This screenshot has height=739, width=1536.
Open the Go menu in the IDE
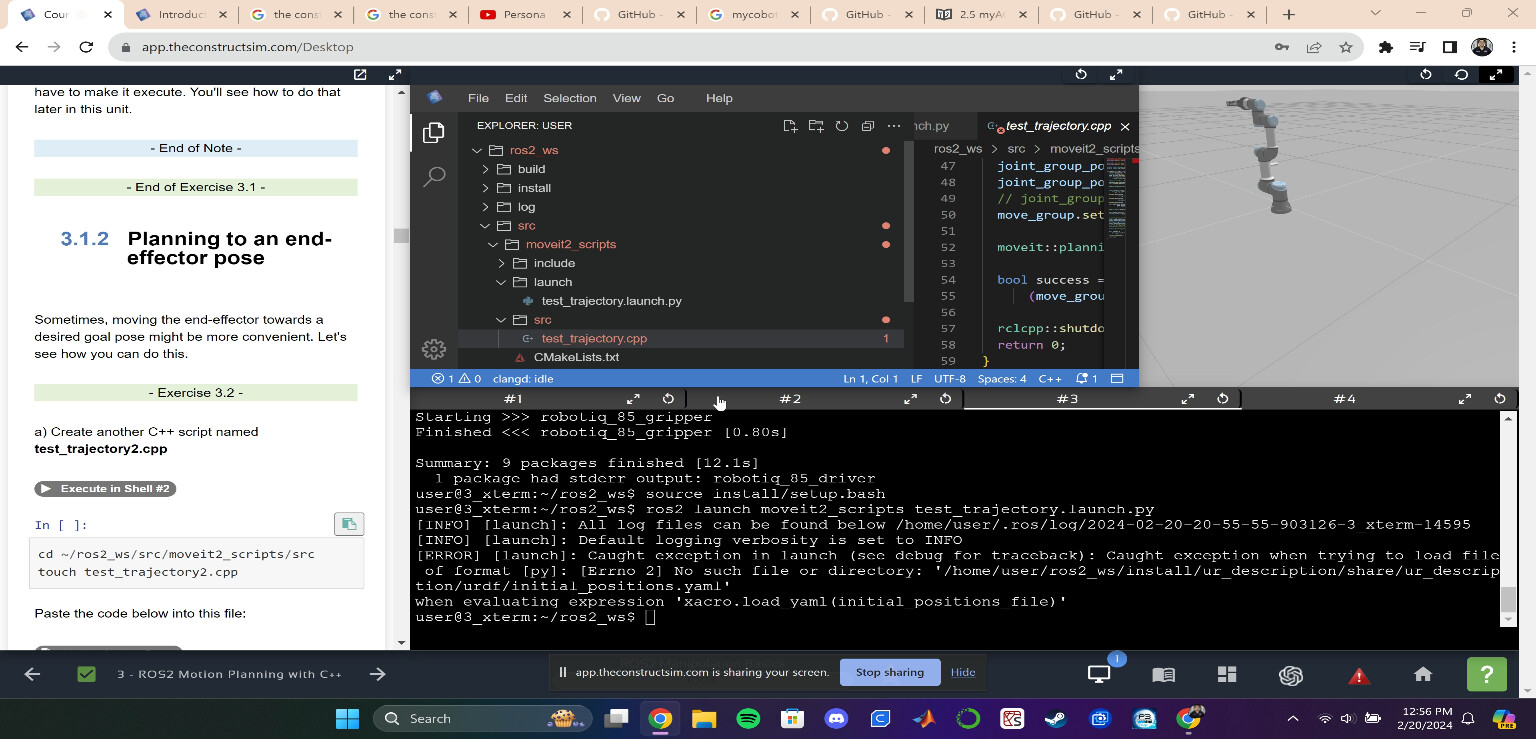666,98
